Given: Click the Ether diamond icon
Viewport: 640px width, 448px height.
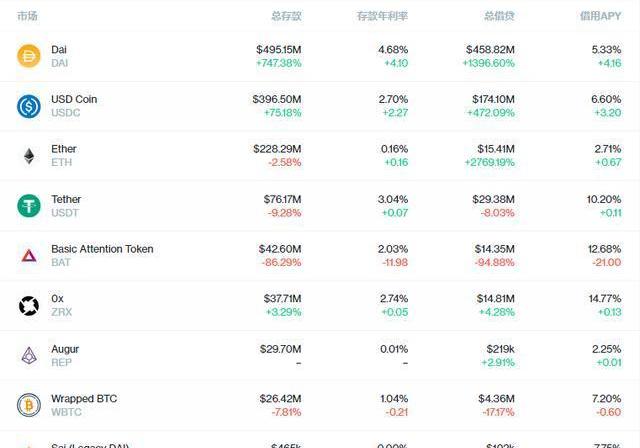Looking at the screenshot, I should [28, 156].
